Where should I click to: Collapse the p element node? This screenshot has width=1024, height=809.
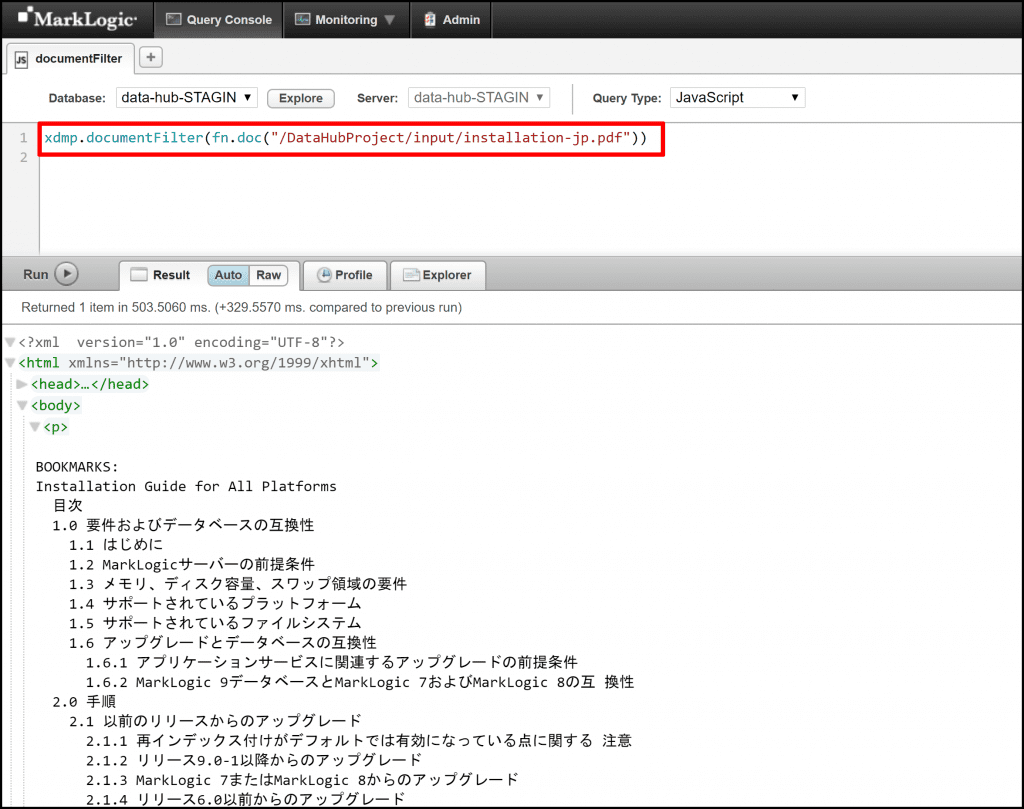(x=35, y=427)
